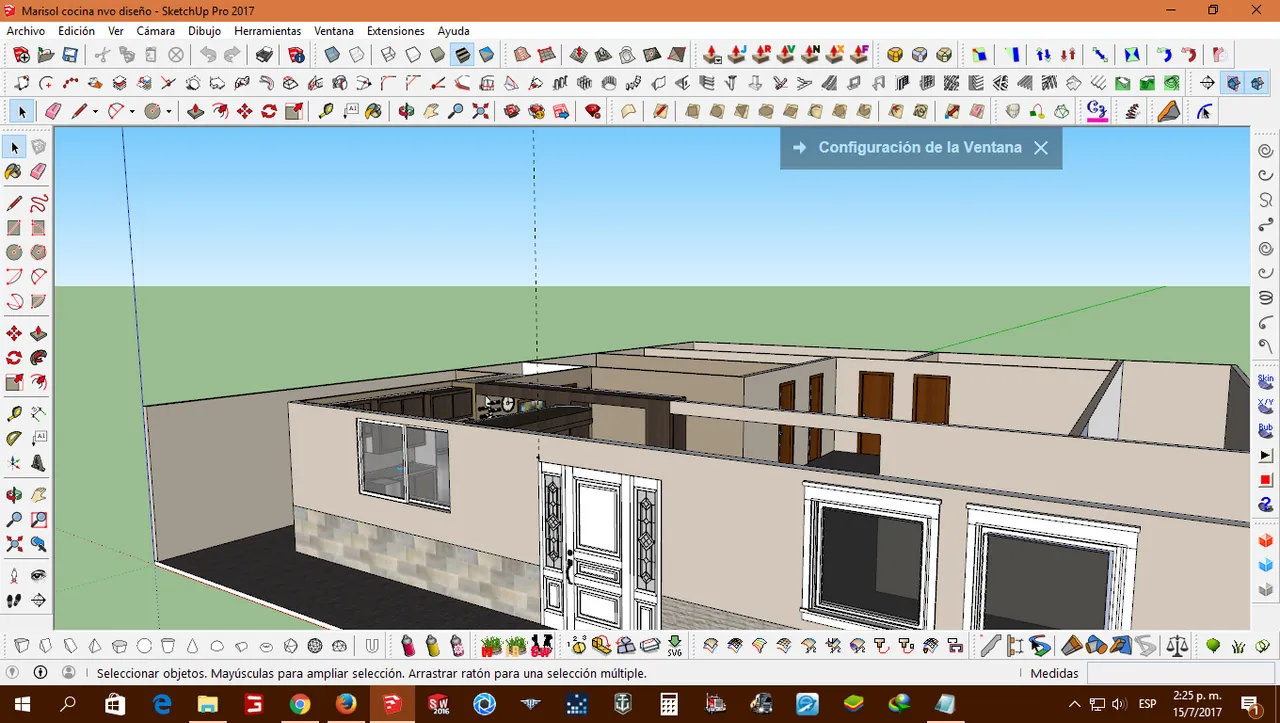The width and height of the screenshot is (1280, 723).
Task: Select the Polygon tool in left palette
Action: tap(39, 253)
